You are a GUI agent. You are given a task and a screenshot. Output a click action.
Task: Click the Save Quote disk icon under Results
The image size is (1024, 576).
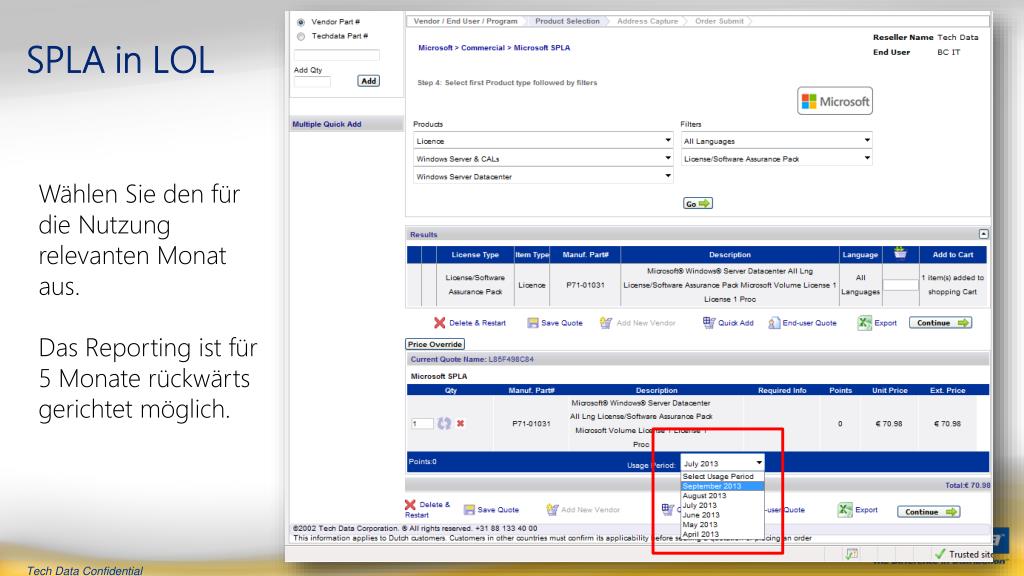click(533, 323)
